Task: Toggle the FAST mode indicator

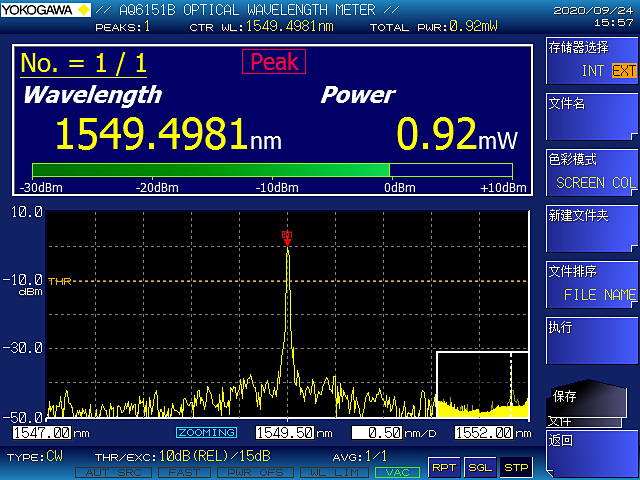Action: 178,472
